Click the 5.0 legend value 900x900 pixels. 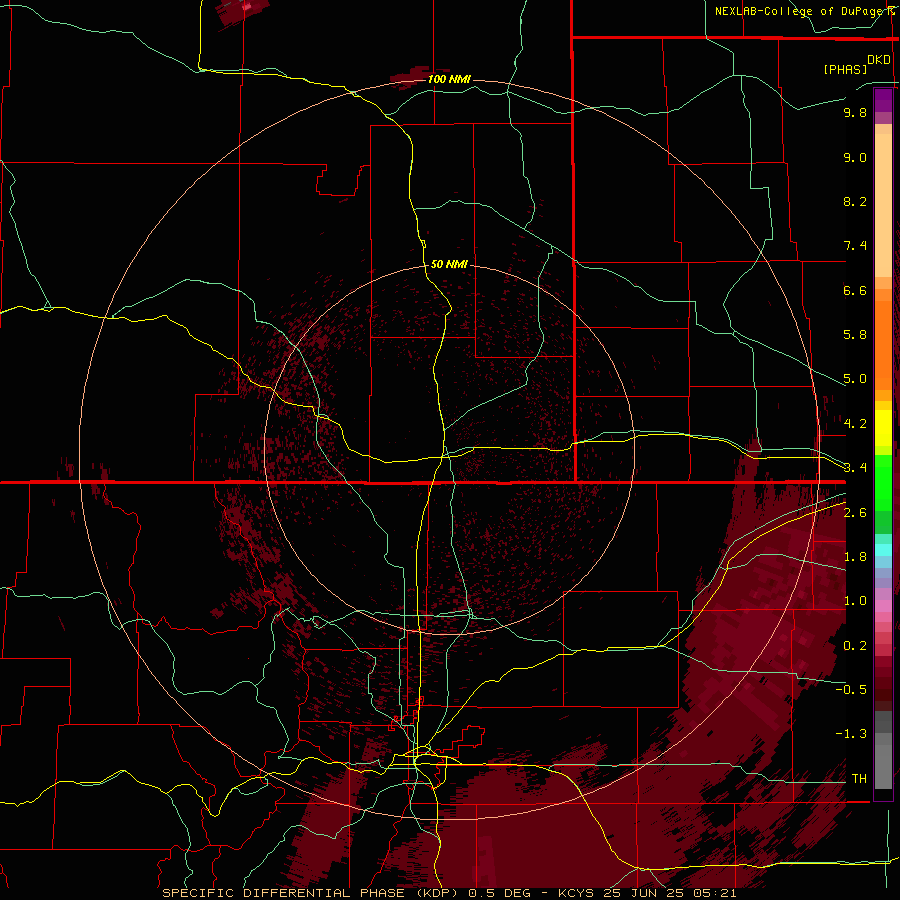click(855, 379)
